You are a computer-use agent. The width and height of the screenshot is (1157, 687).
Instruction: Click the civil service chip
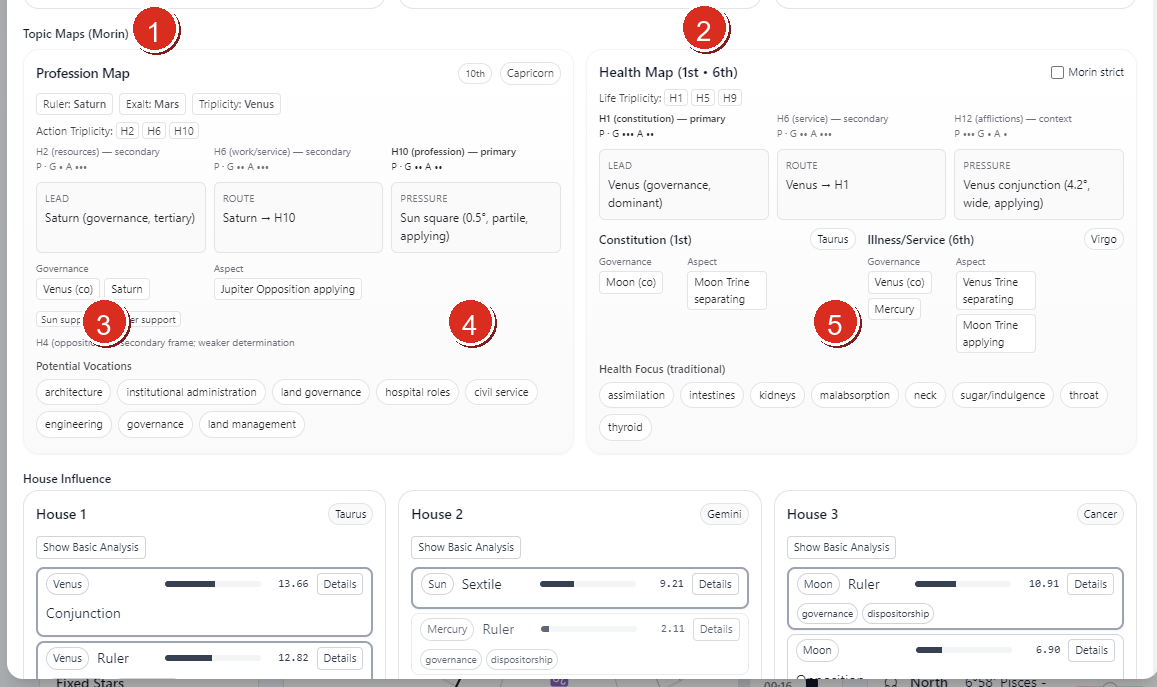click(x=501, y=392)
